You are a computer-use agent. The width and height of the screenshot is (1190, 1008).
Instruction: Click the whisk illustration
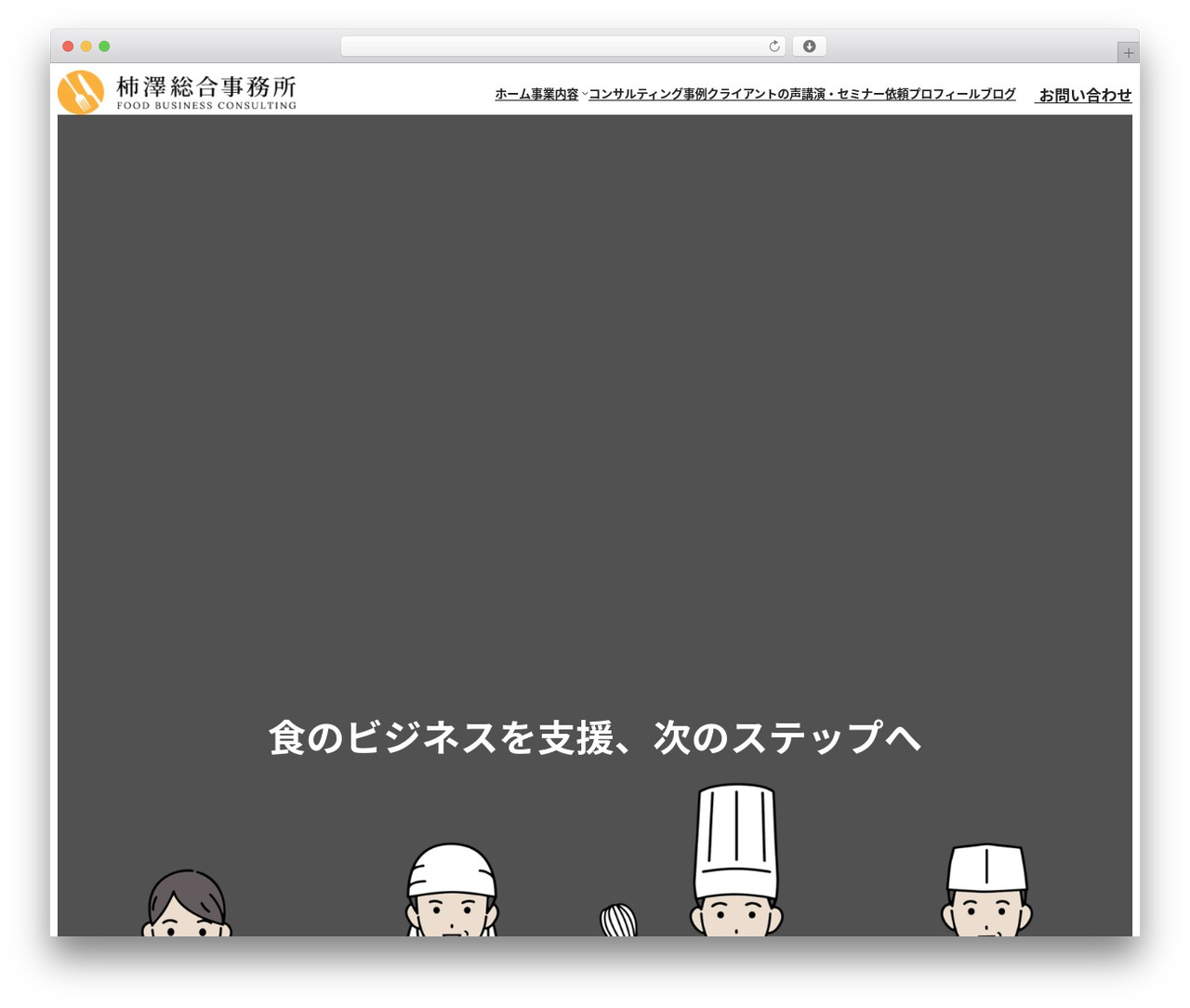tap(618, 920)
